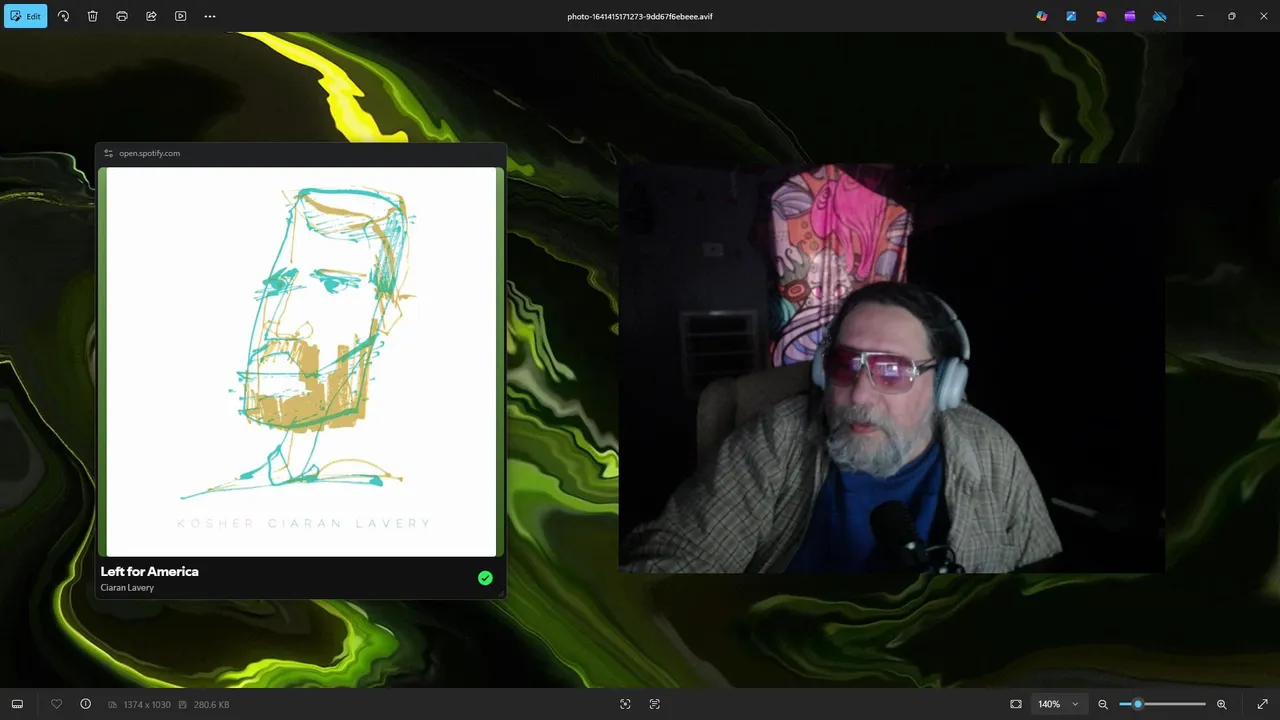Screen dimensions: 1280x720
Task: Launch Copilot from the title bar icon
Action: [x=1042, y=16]
